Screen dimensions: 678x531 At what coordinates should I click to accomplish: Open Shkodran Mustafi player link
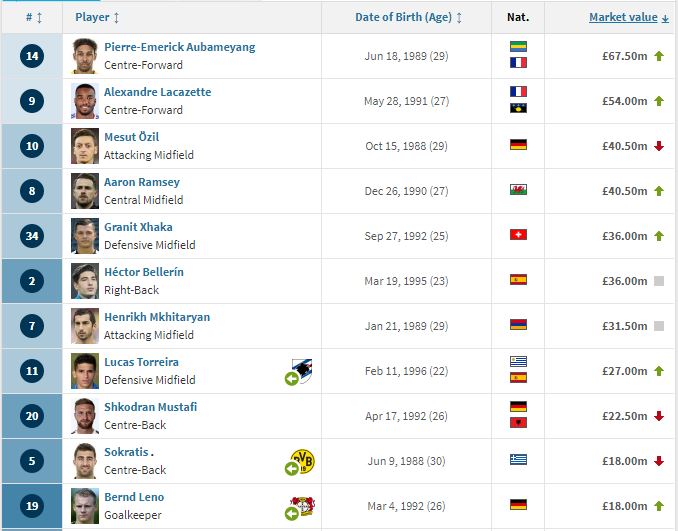[150, 407]
